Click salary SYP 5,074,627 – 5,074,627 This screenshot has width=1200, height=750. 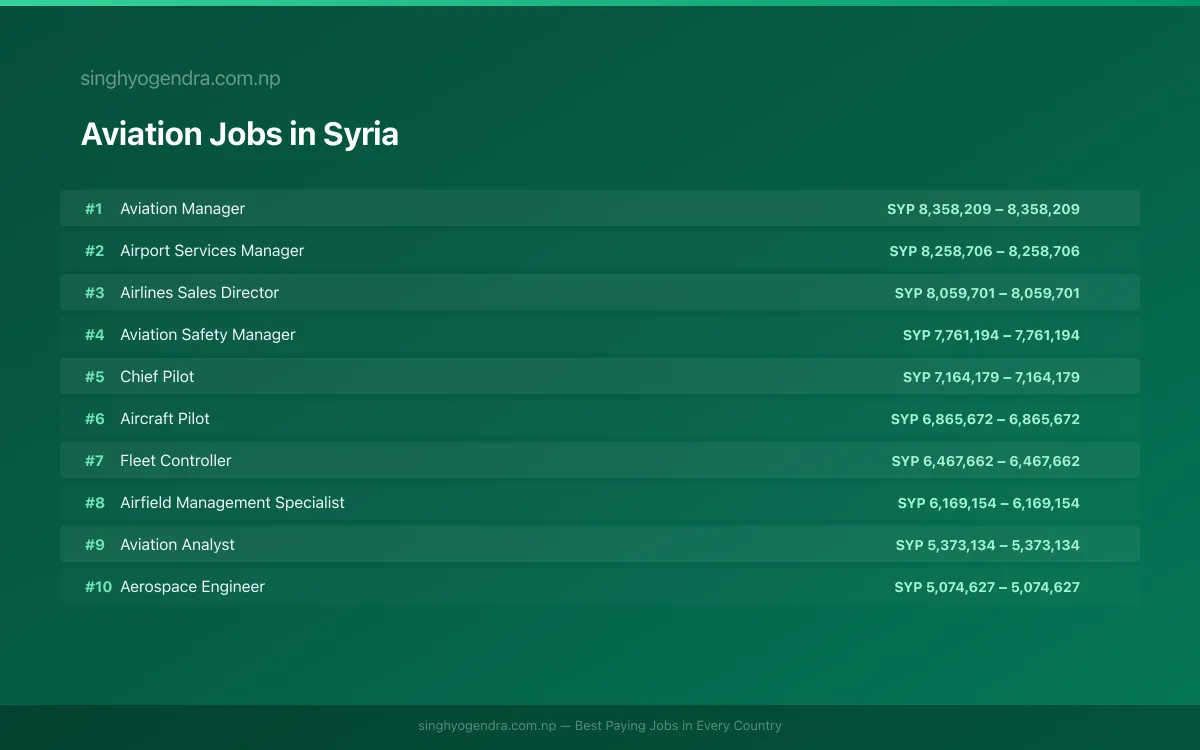[x=987, y=587]
